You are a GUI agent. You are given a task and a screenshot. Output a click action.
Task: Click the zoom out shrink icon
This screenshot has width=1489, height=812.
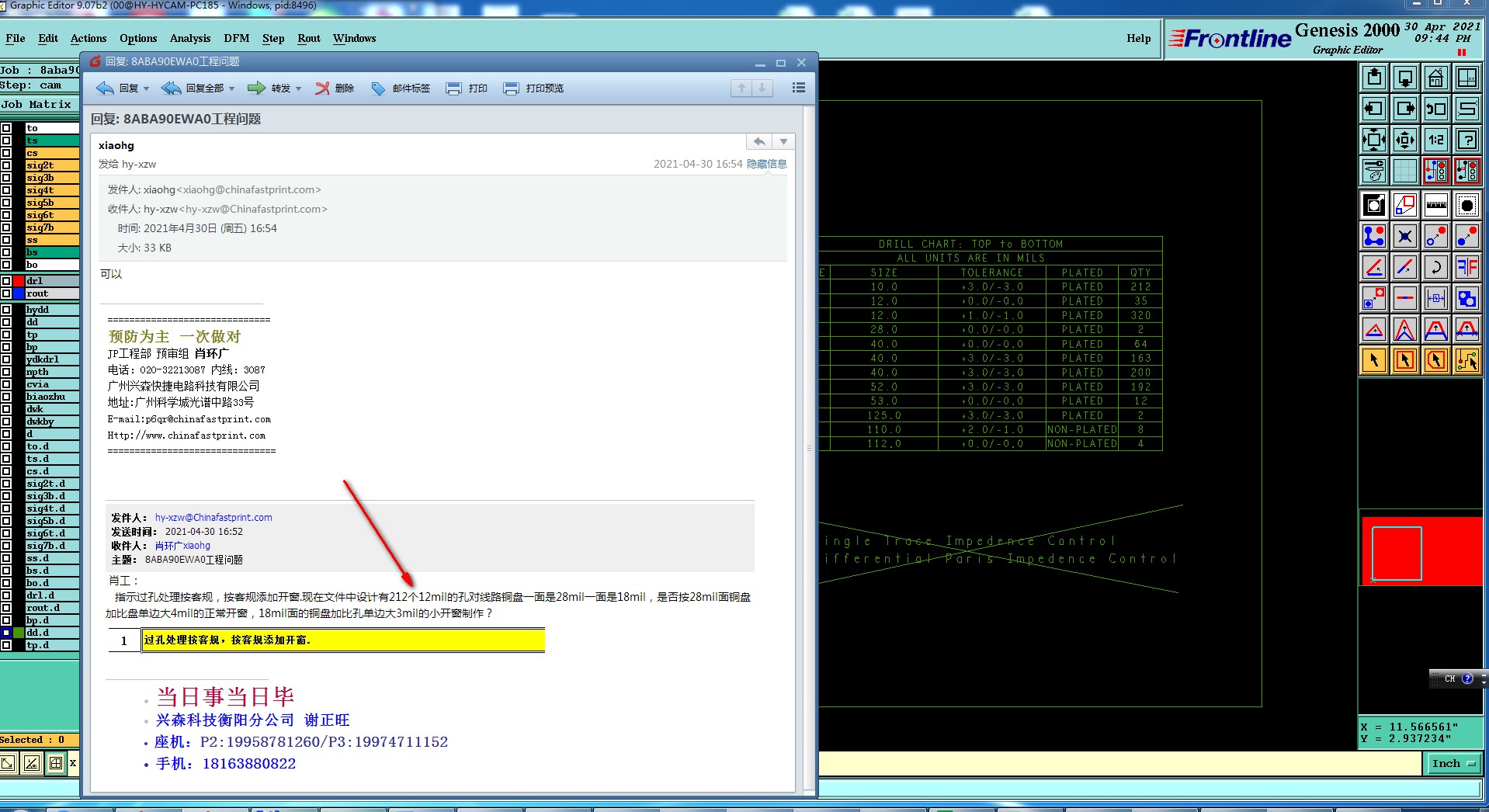pyautogui.click(x=1405, y=141)
